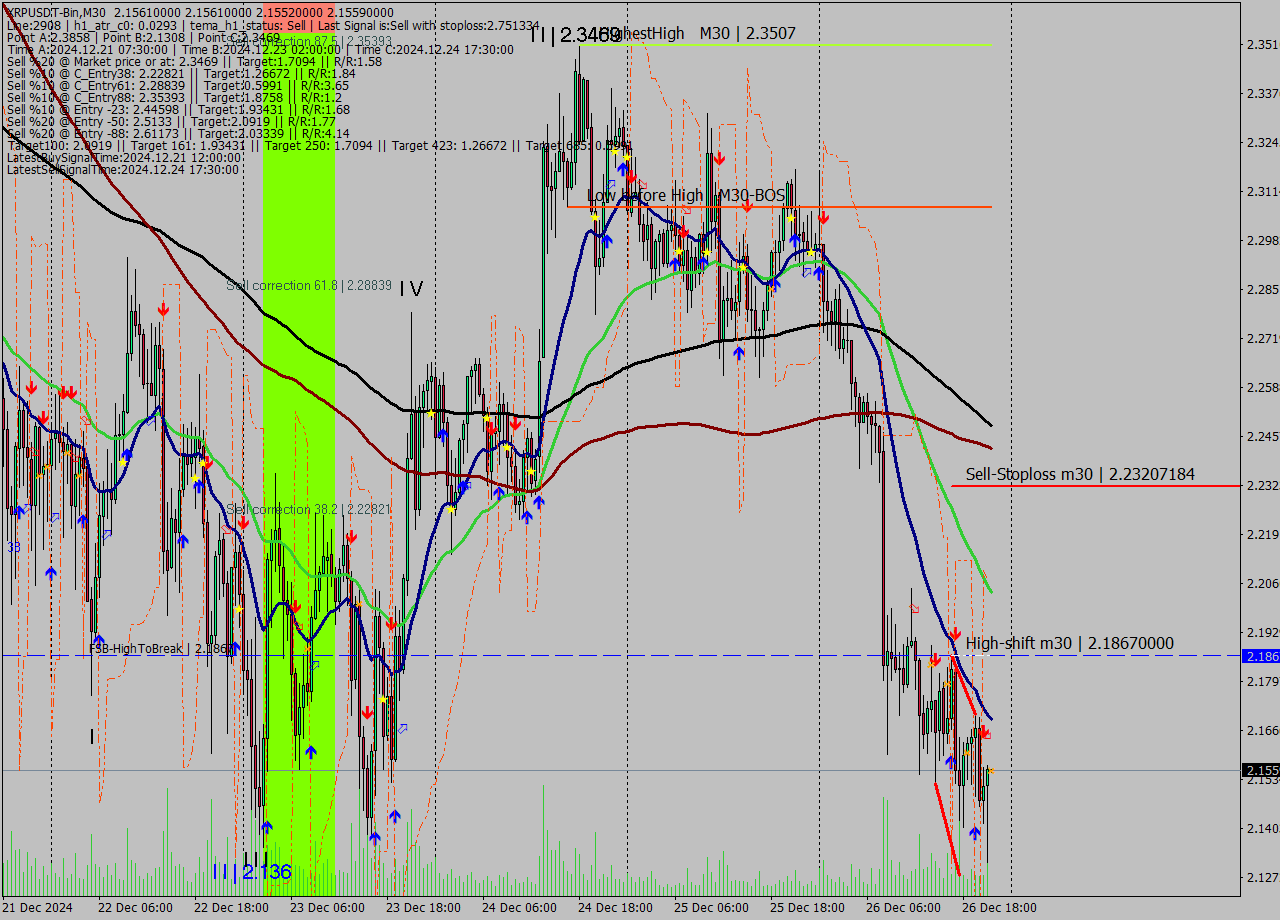Viewport: 1280px width, 920px height.
Task: Select the 'HighestHigh M30 | 2.3507' label
Action: tap(699, 33)
